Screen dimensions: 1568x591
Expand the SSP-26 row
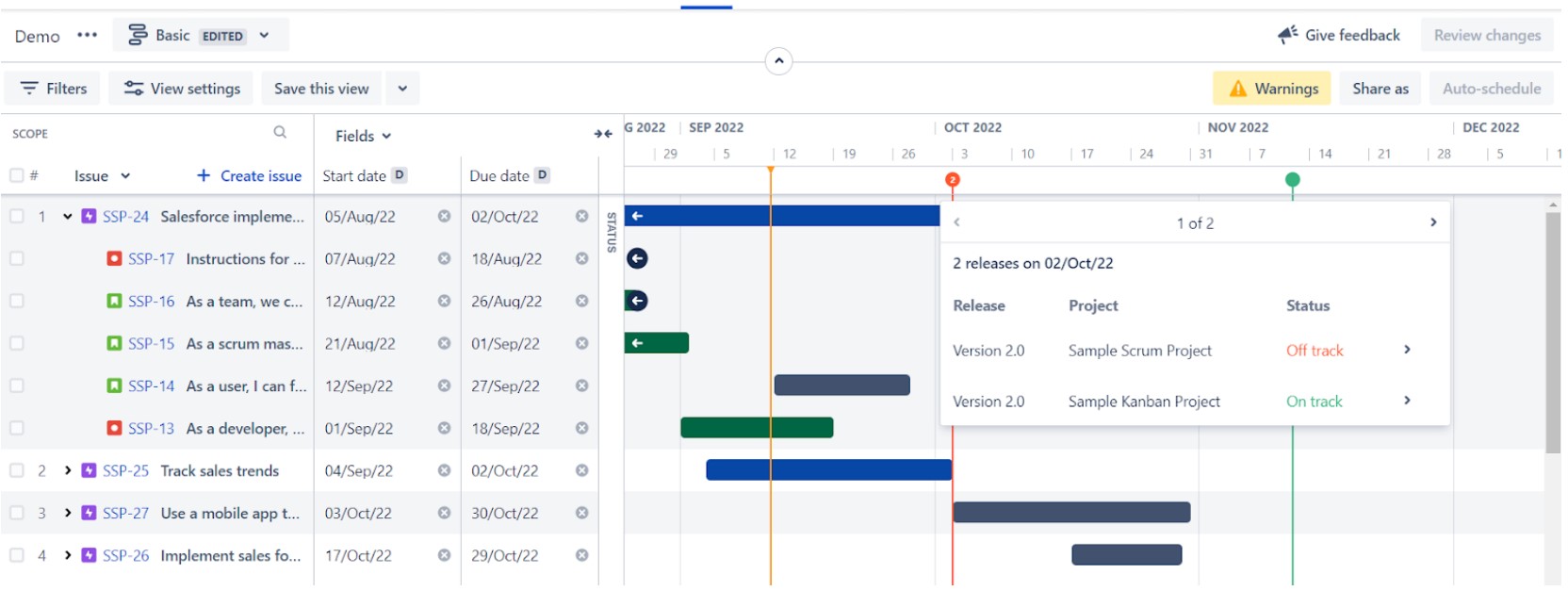68,555
